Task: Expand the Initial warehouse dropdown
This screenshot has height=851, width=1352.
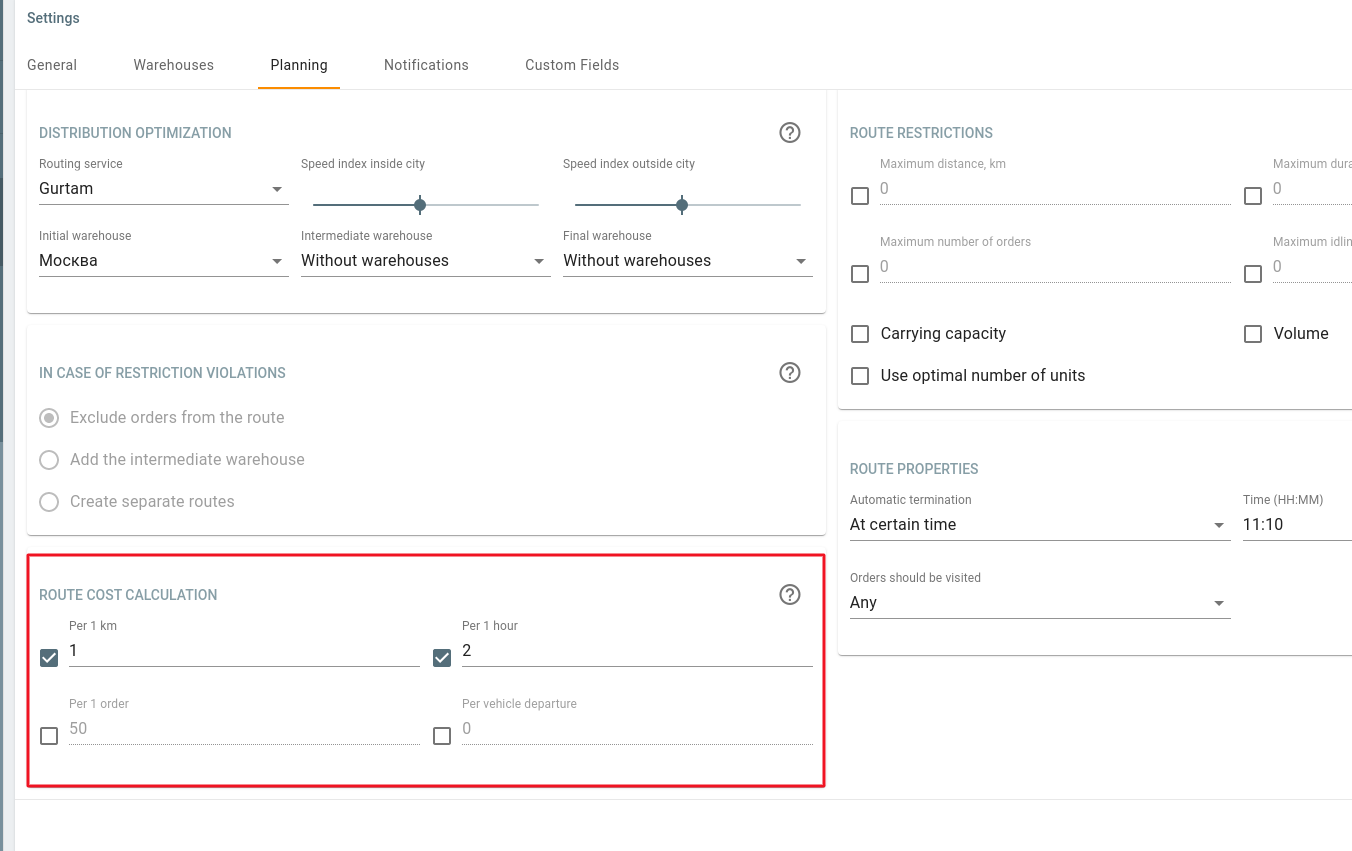Action: tap(163, 261)
